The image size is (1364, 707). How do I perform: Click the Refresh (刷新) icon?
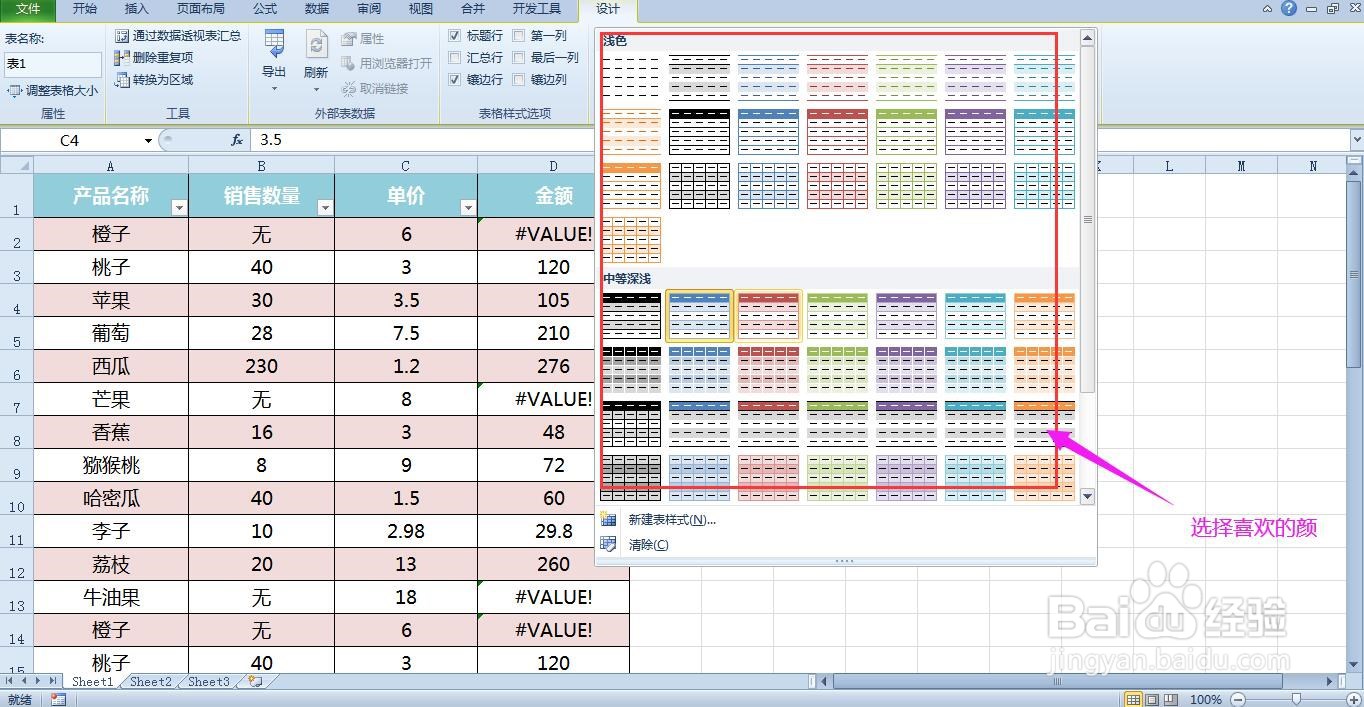click(x=316, y=45)
